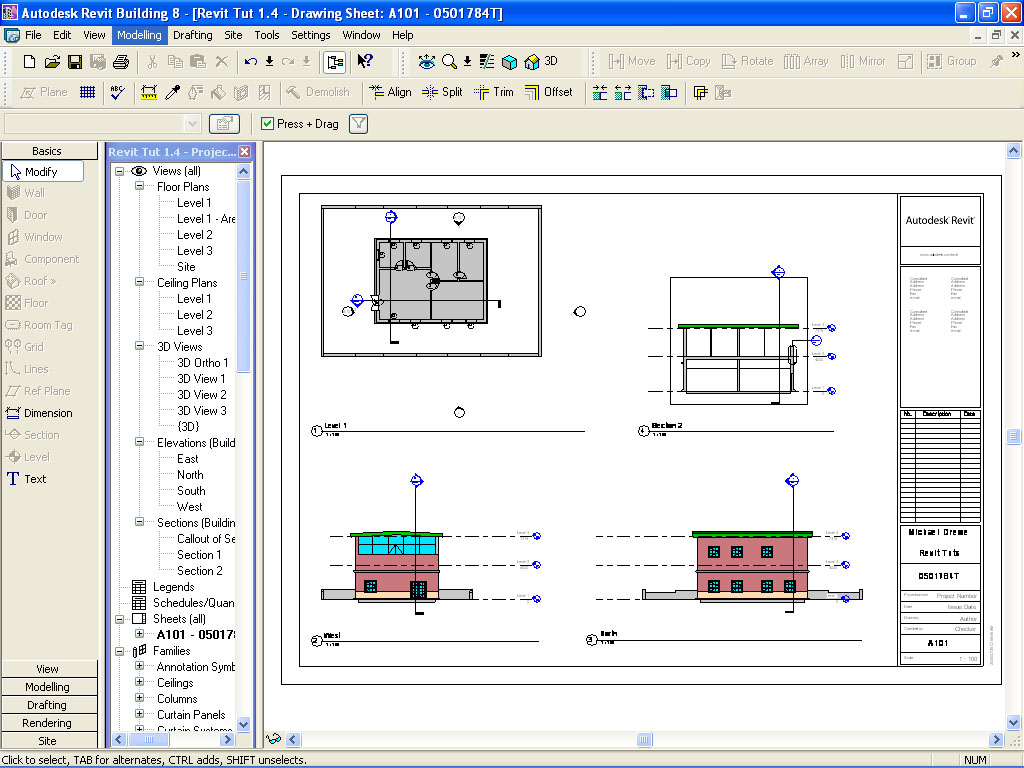The width and height of the screenshot is (1024, 768).
Task: Click the Filter selection funnel icon
Action: coord(359,123)
